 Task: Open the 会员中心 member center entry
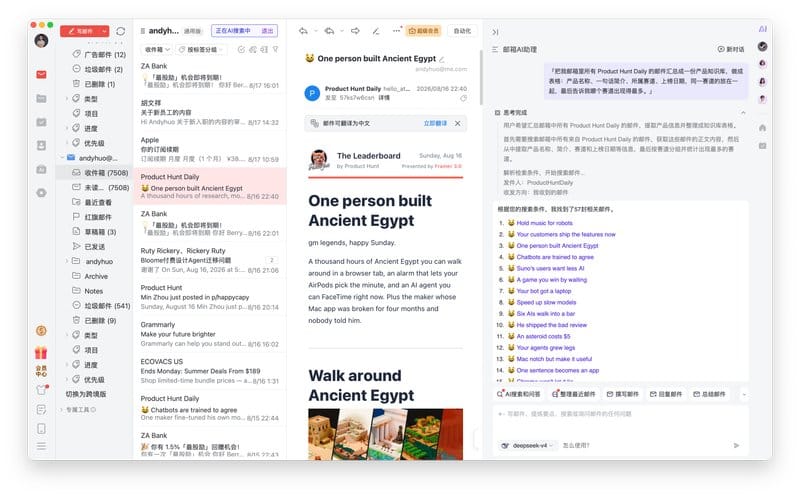point(41,371)
